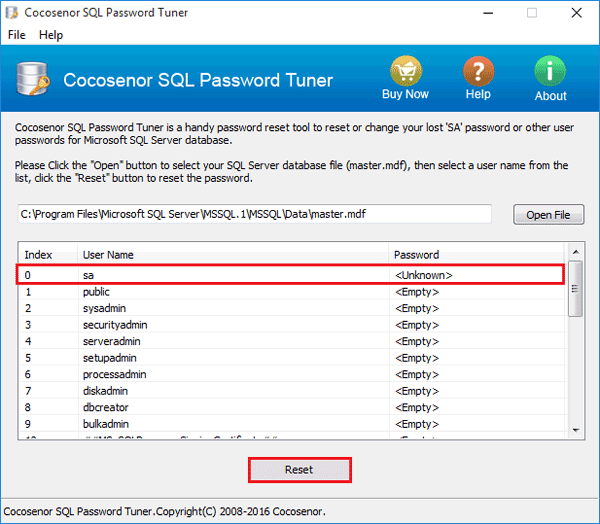Open the Help menu in menu bar

coord(51,35)
